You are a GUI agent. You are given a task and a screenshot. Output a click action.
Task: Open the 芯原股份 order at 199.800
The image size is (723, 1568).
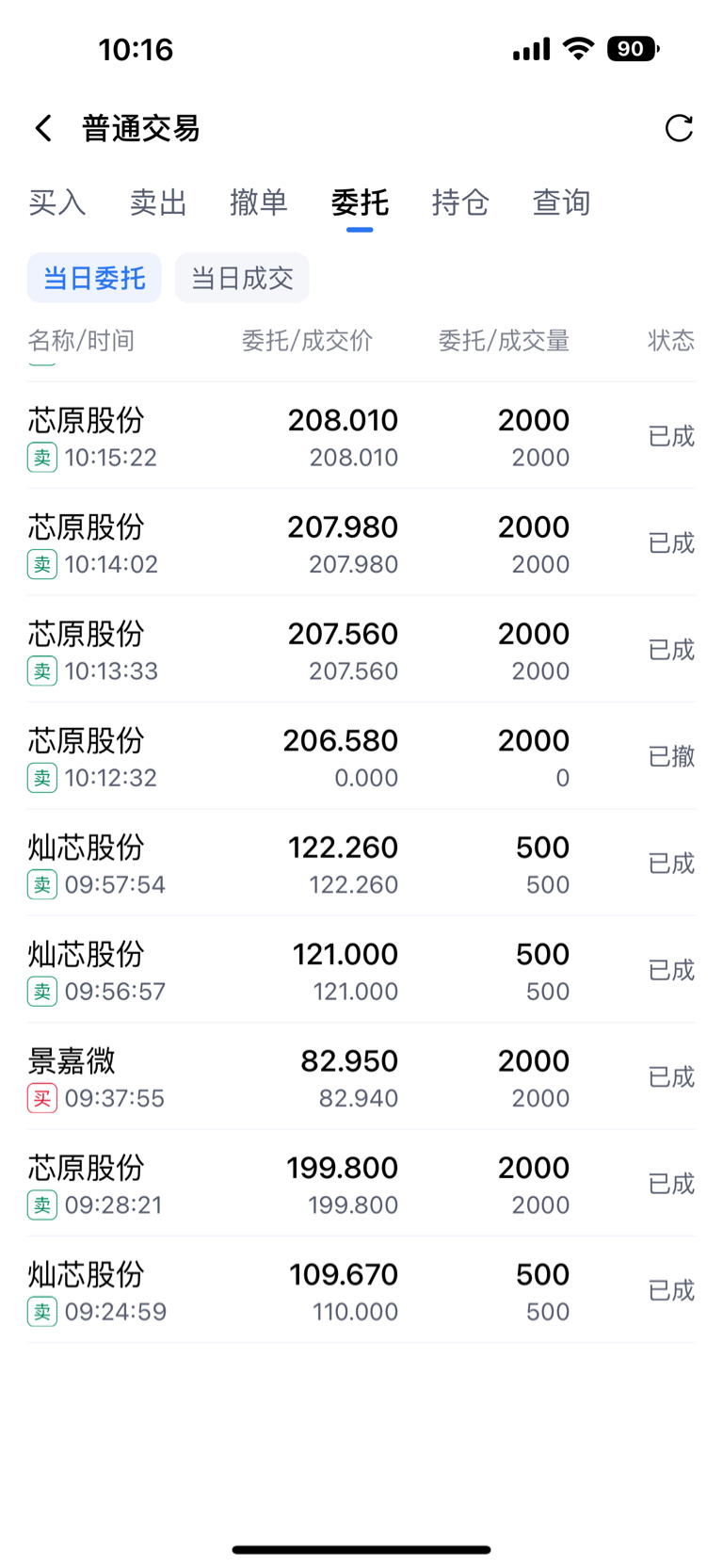click(x=361, y=1183)
